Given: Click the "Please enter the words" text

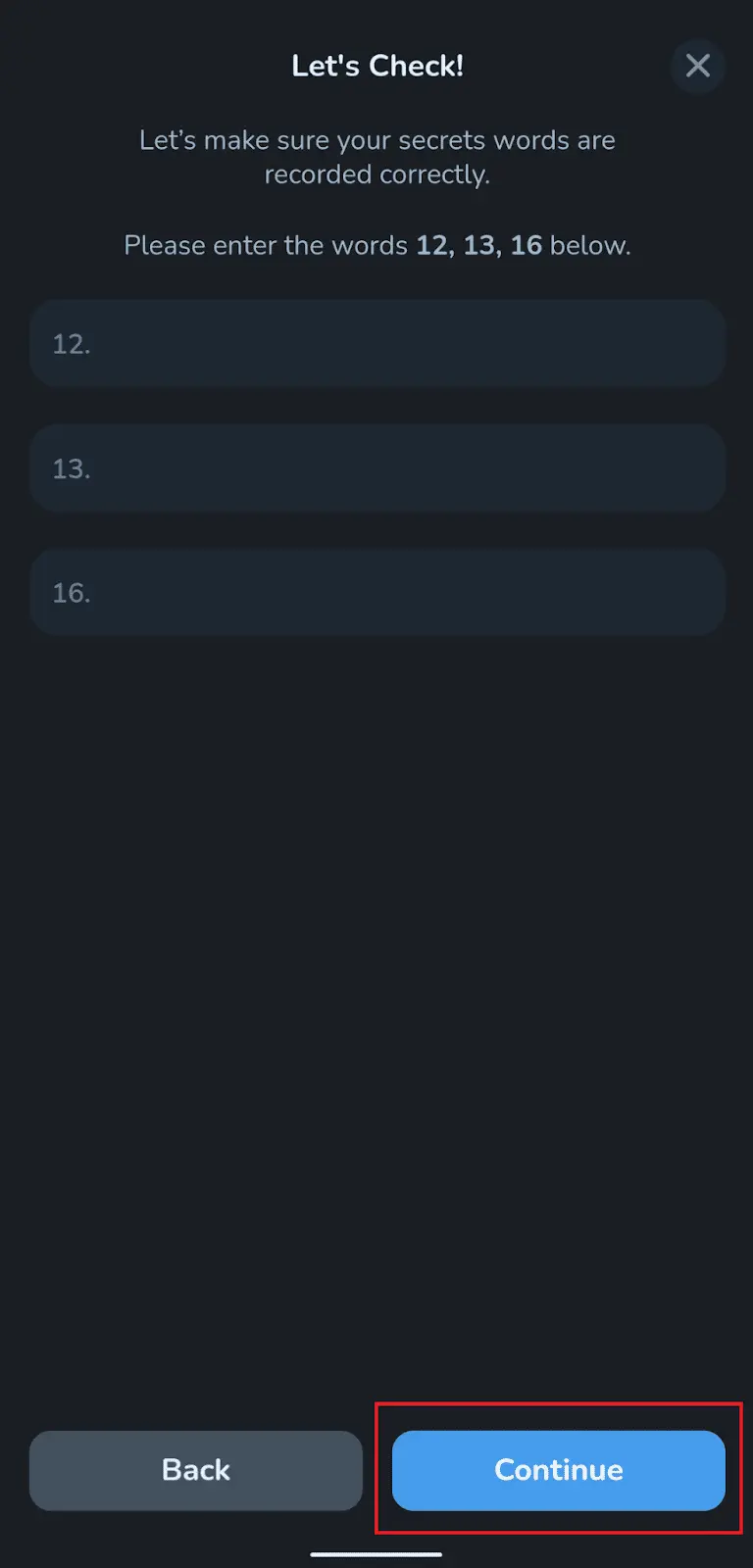Looking at the screenshot, I should coord(265,245).
